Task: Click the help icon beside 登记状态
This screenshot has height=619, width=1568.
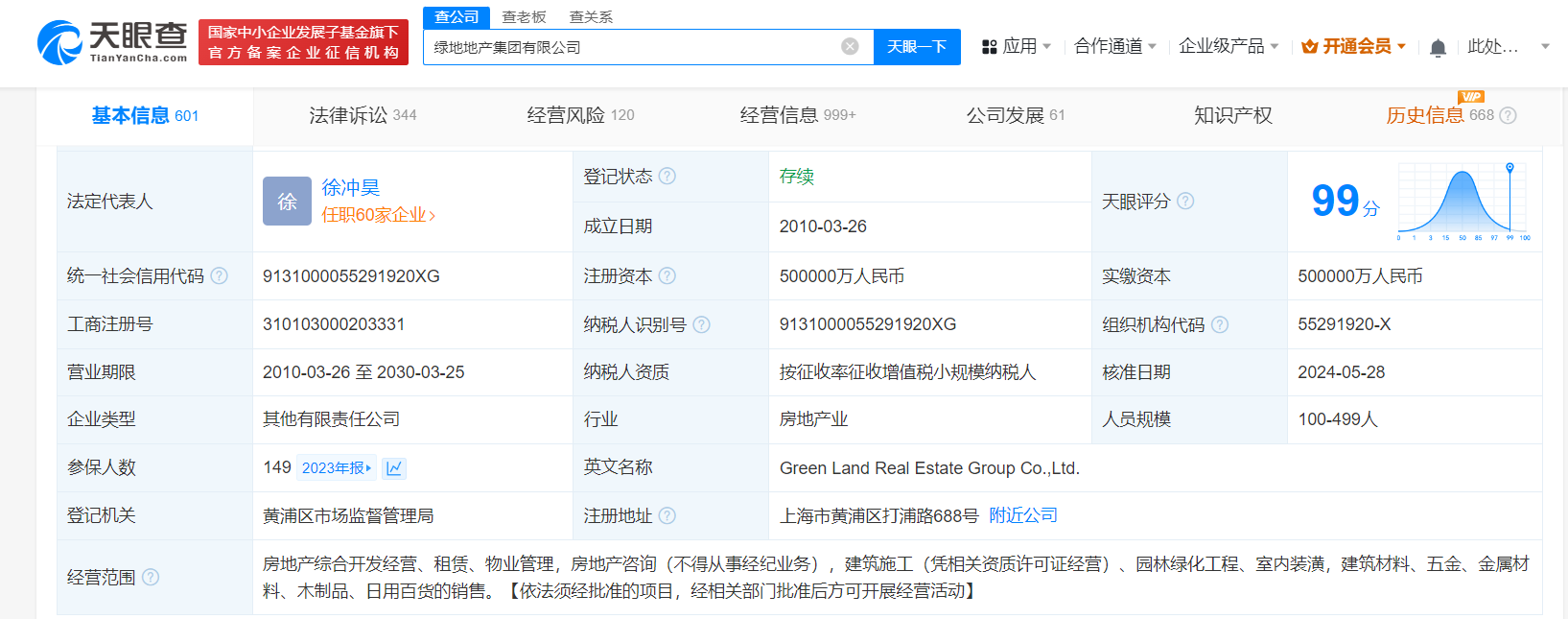Action: tap(667, 177)
